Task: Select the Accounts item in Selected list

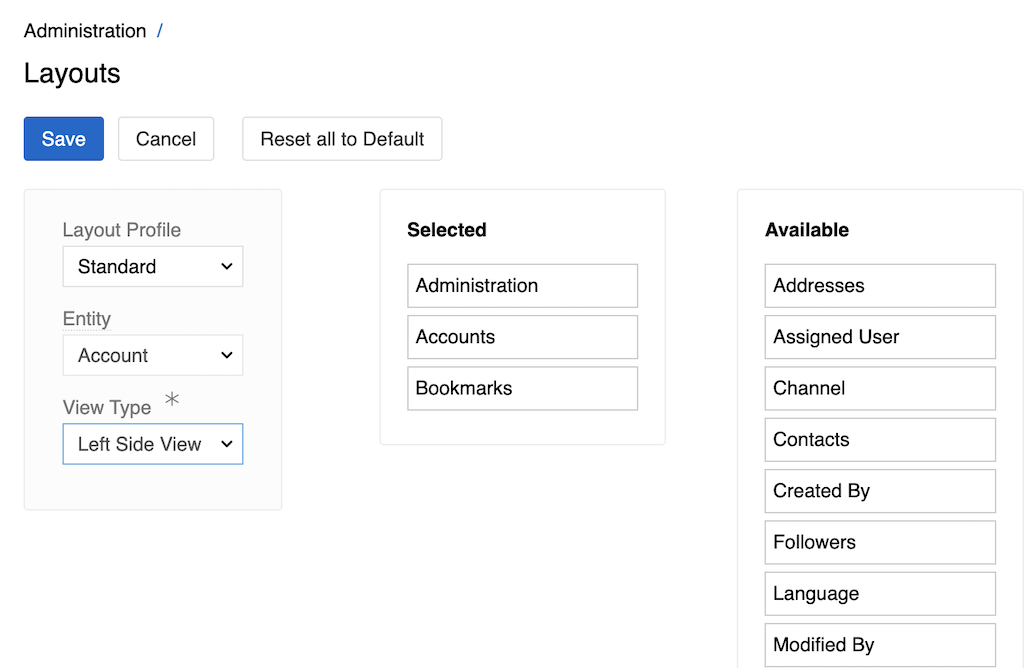Action: pyautogui.click(x=522, y=337)
